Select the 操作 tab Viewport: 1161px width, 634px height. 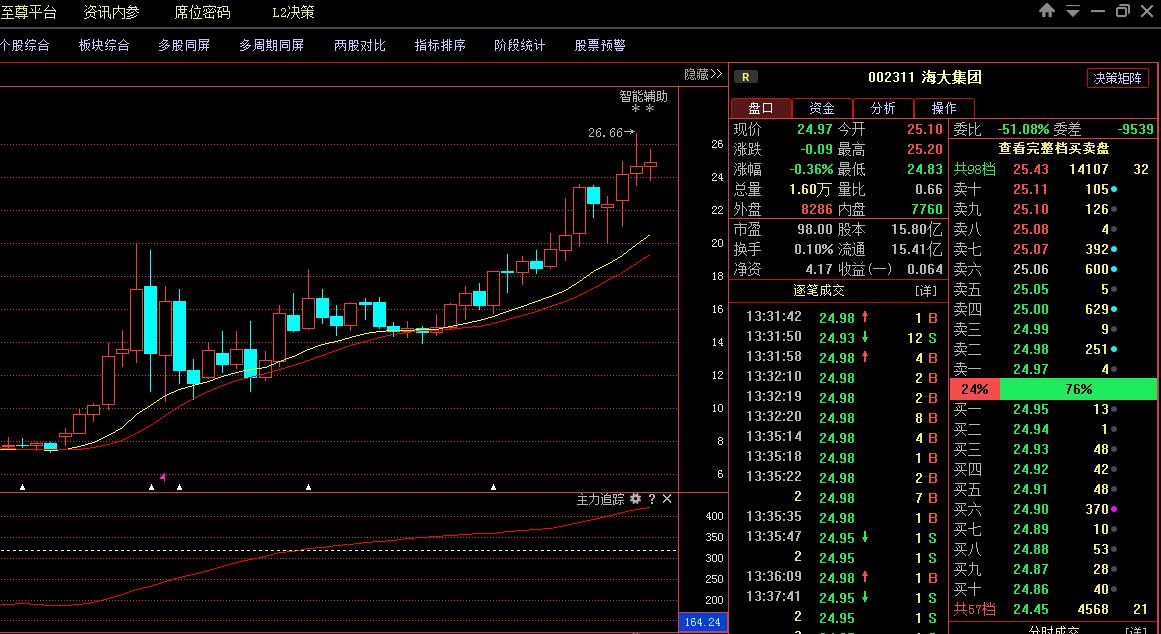pyautogui.click(x=943, y=108)
